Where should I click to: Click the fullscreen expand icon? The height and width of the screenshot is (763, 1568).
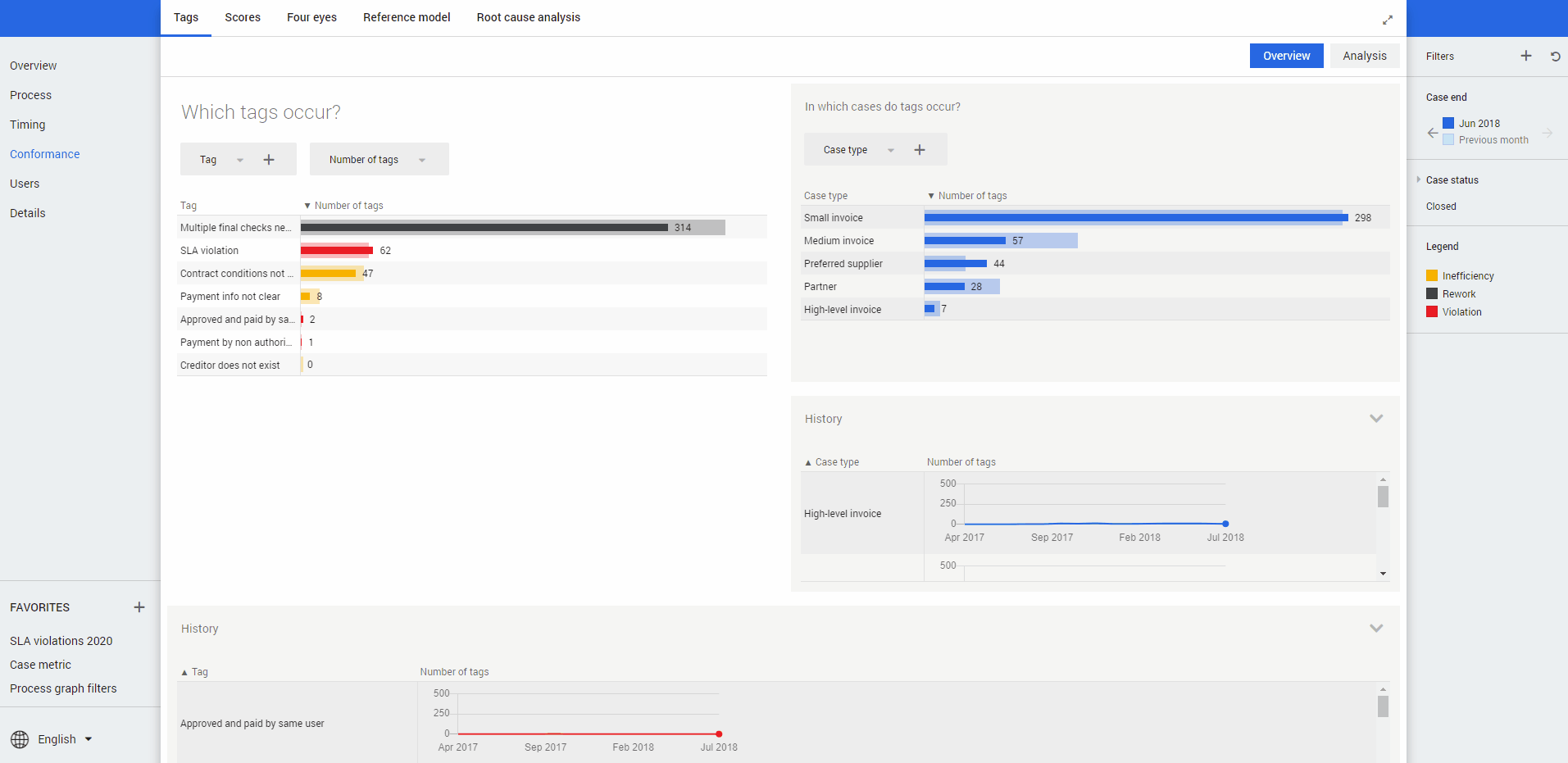1387,20
